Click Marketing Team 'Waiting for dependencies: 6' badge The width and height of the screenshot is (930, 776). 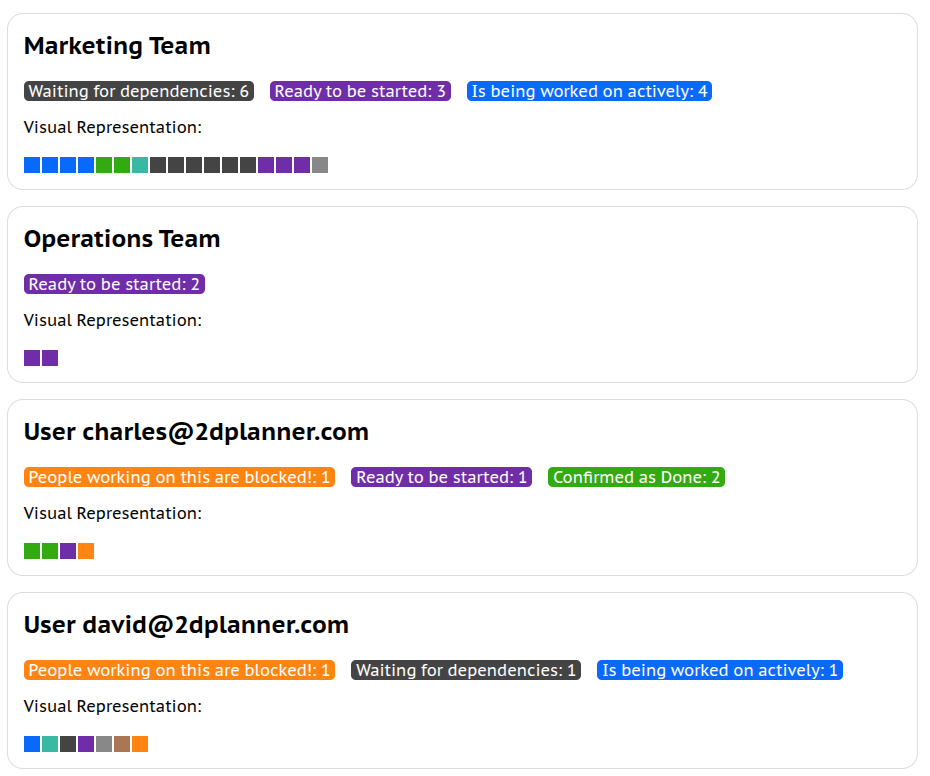(x=138, y=92)
